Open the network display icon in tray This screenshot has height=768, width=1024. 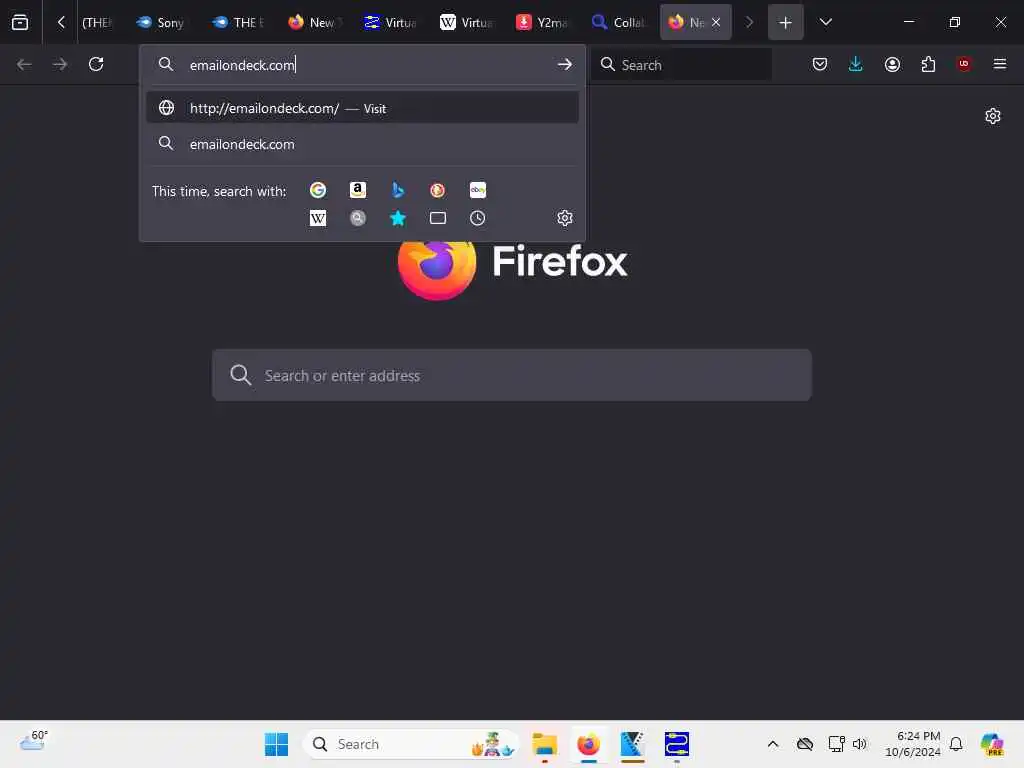point(837,744)
